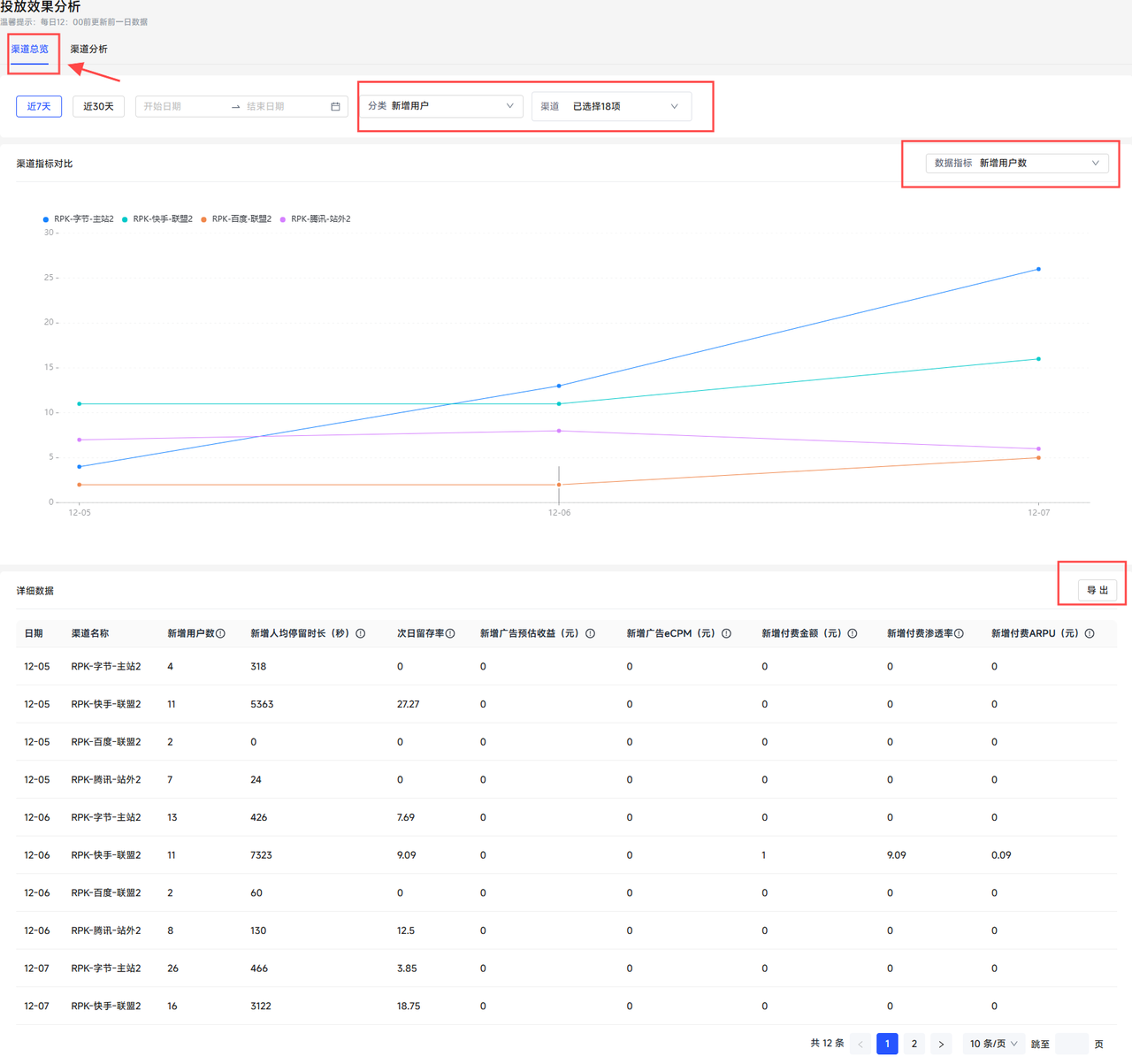Show info icon beside 新增广告预估收益（元）
1132x1064 pixels.
coord(590,633)
